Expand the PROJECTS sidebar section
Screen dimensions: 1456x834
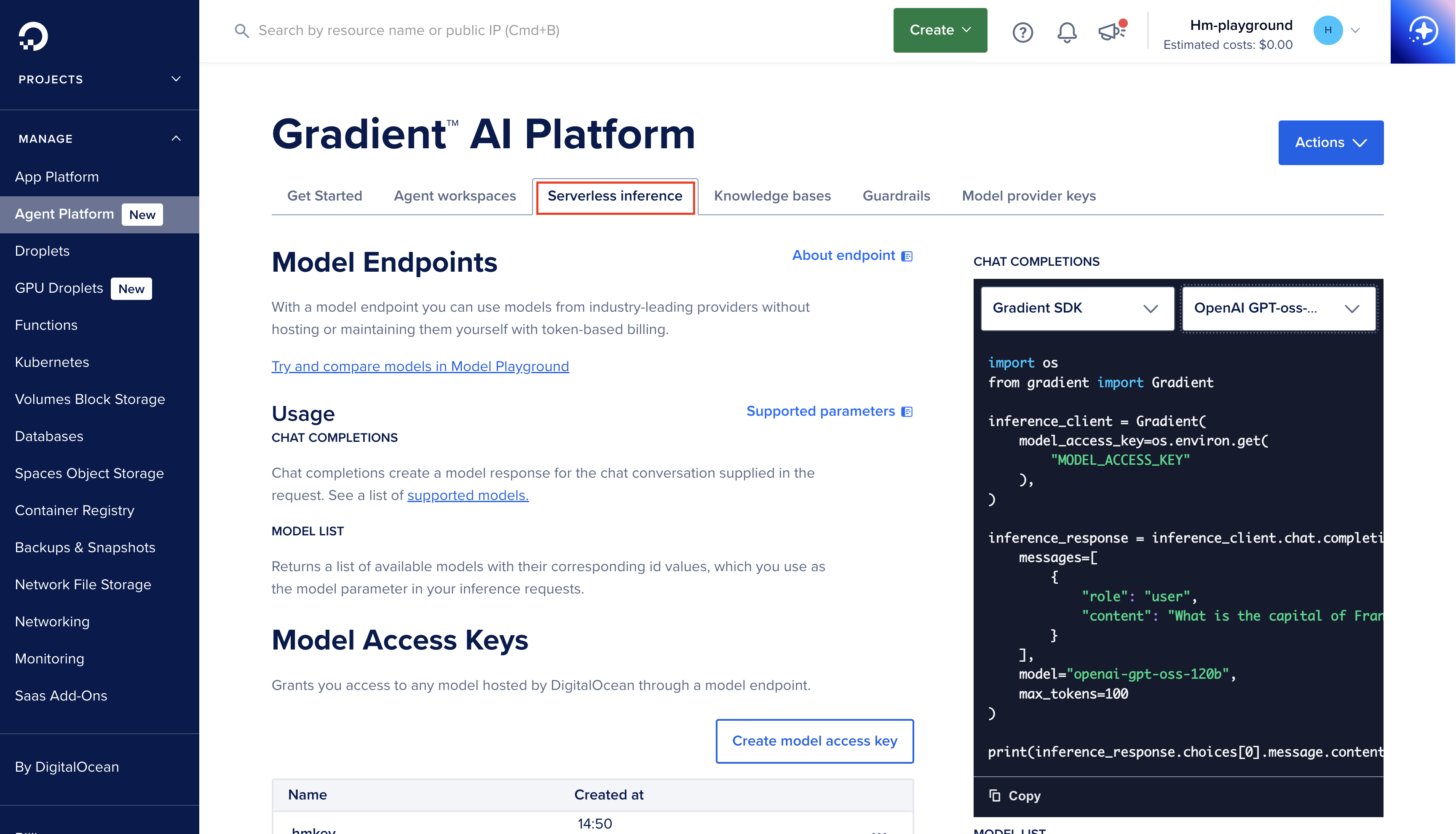(175, 79)
